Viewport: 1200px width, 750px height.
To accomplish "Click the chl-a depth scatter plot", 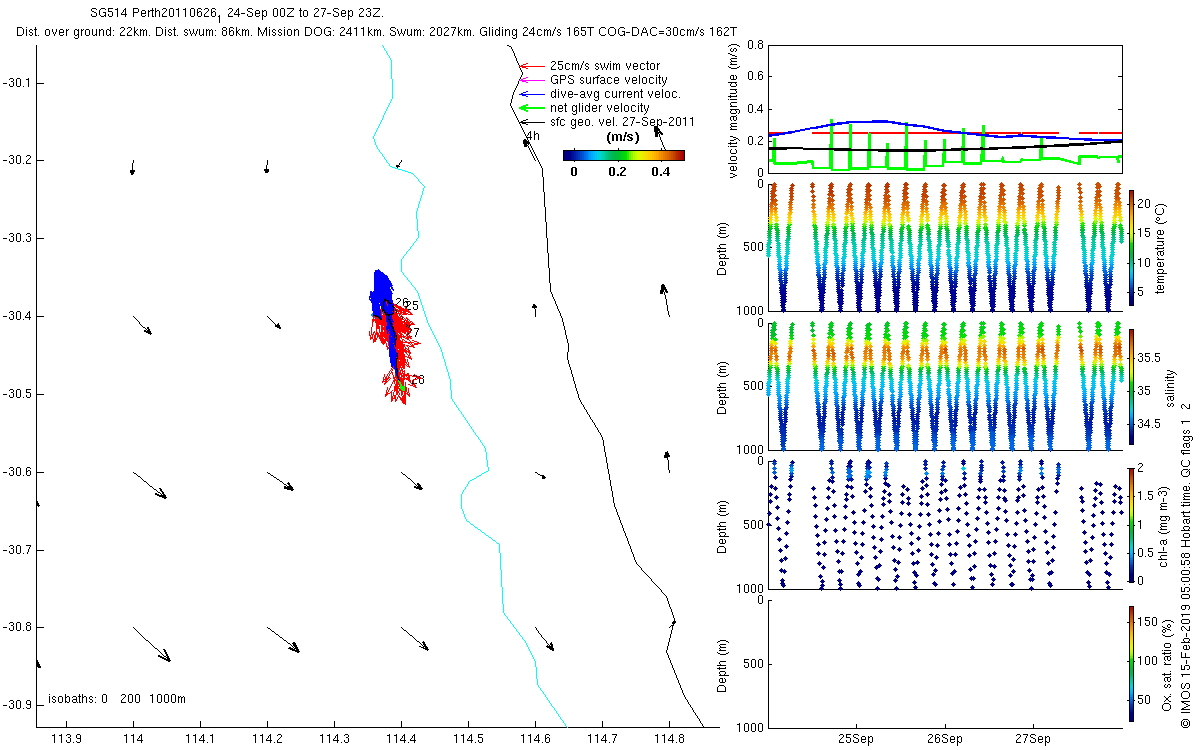I will (943, 525).
